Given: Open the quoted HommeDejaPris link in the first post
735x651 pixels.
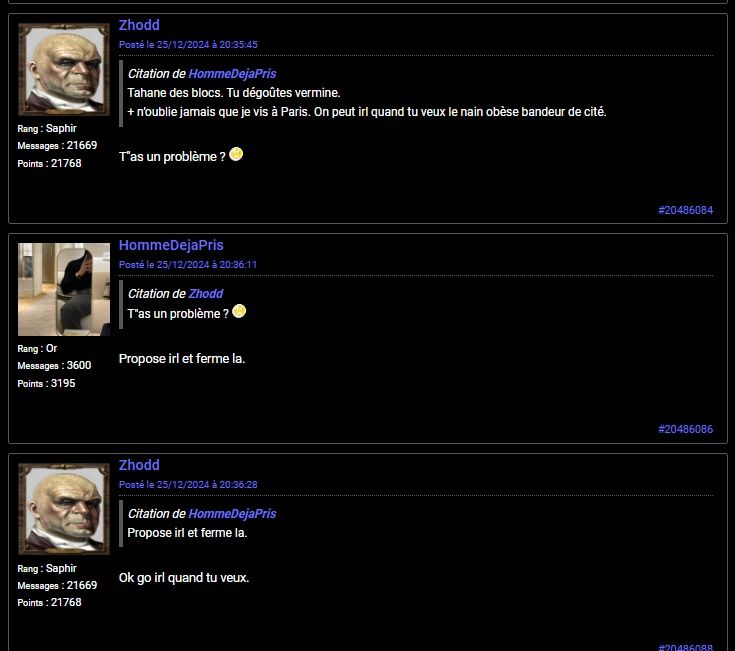Looking at the screenshot, I should pyautogui.click(x=232, y=74).
